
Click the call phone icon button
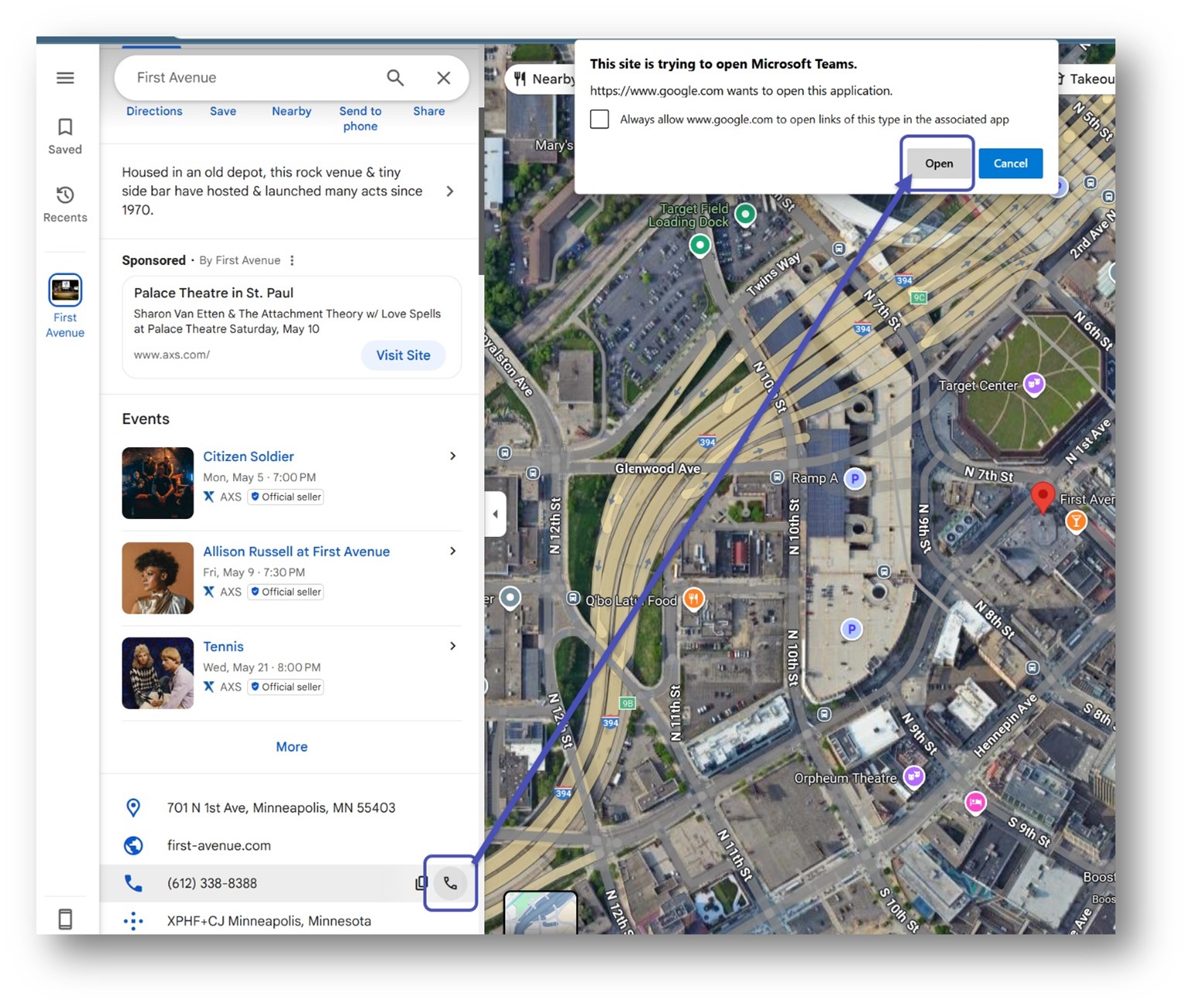tap(450, 883)
